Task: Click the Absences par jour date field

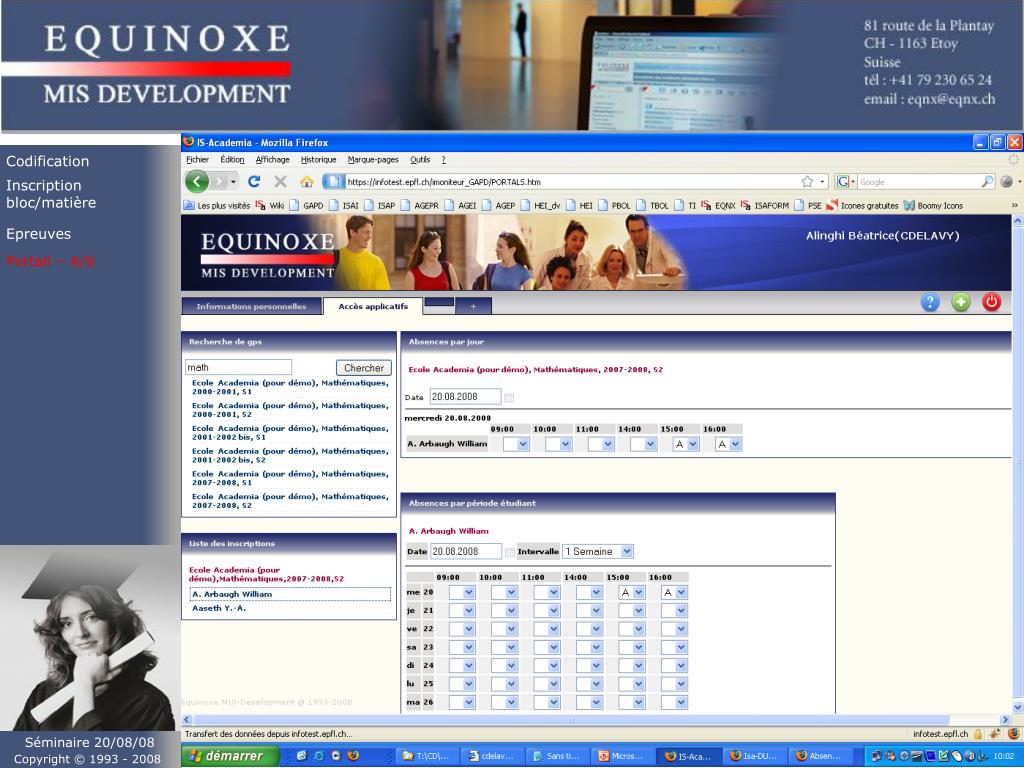Action: [x=465, y=397]
